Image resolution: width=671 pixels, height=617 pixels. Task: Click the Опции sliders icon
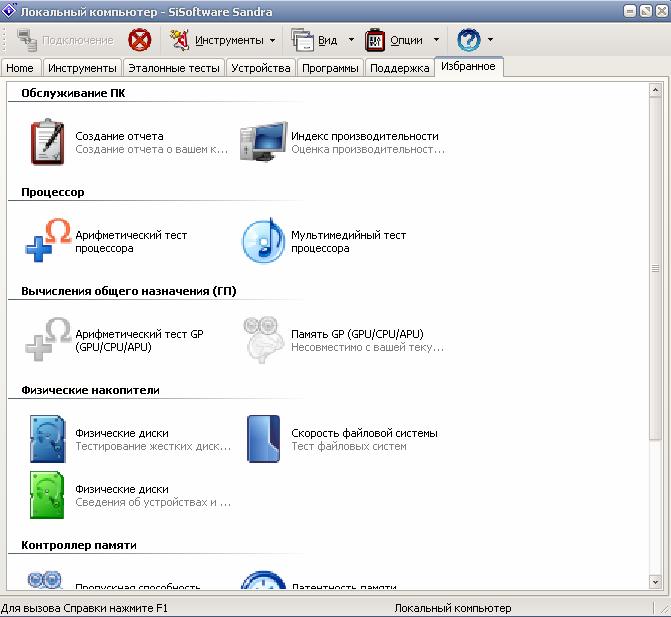(x=375, y=40)
